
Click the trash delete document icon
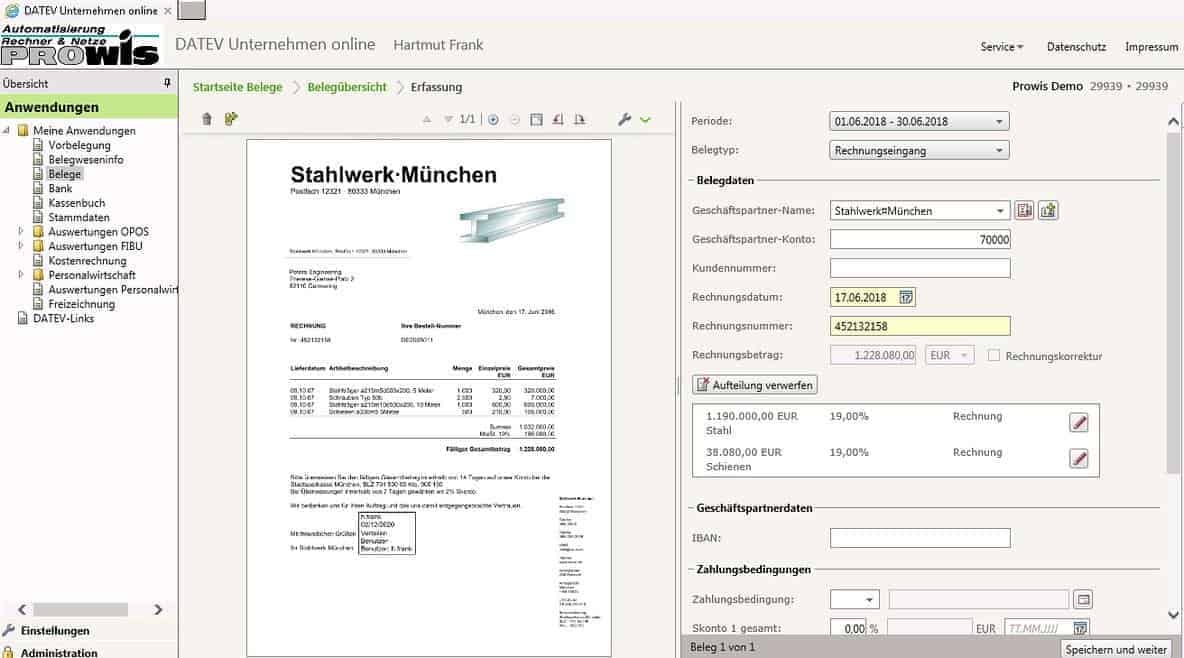tap(207, 119)
